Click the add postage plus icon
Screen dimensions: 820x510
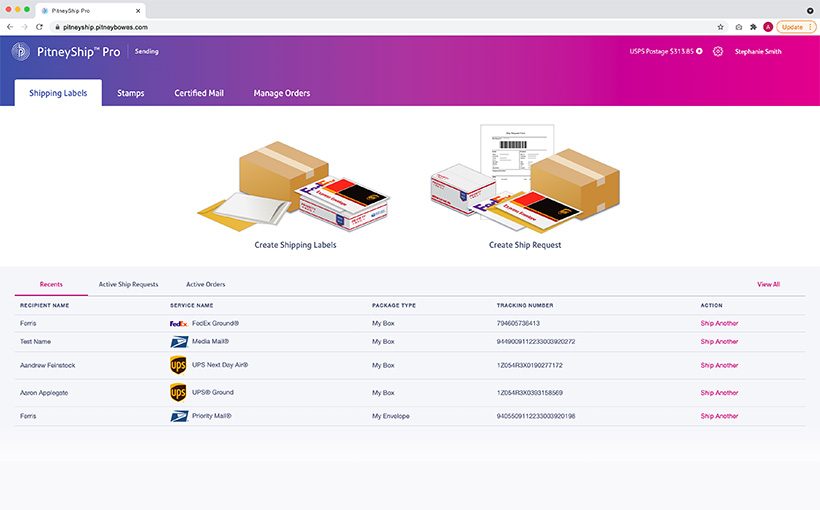699,51
